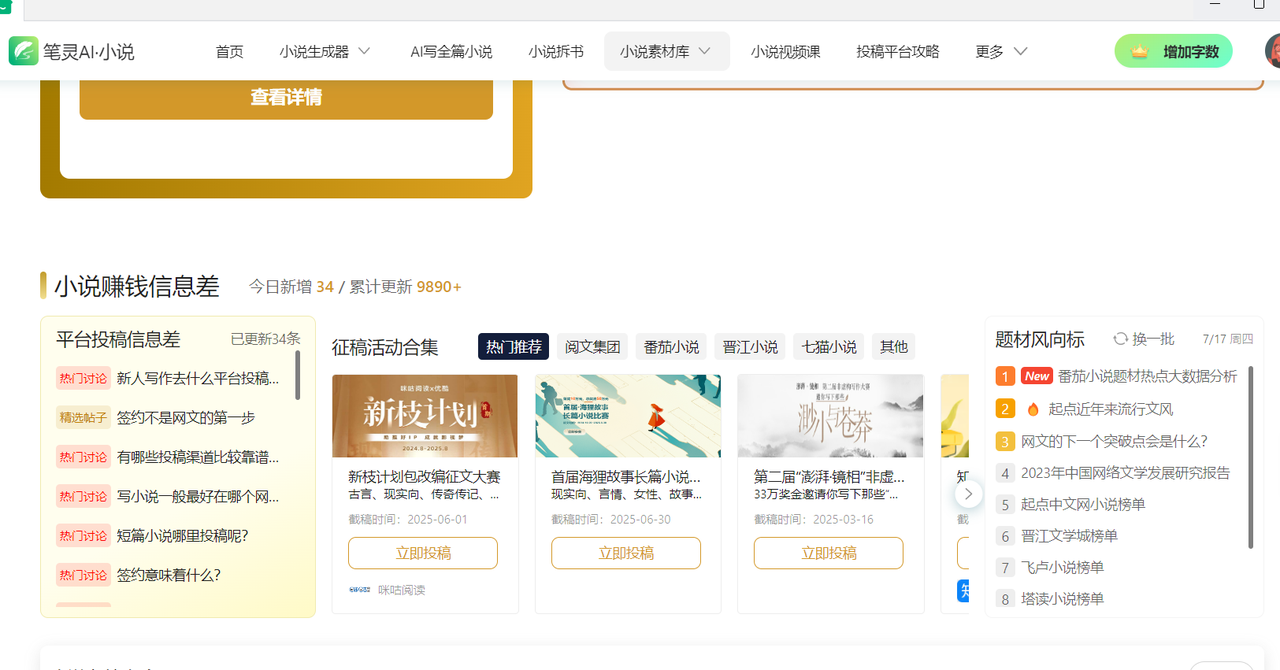
Task: Click the rank 2 badge in 题材风向标
Action: click(1005, 408)
